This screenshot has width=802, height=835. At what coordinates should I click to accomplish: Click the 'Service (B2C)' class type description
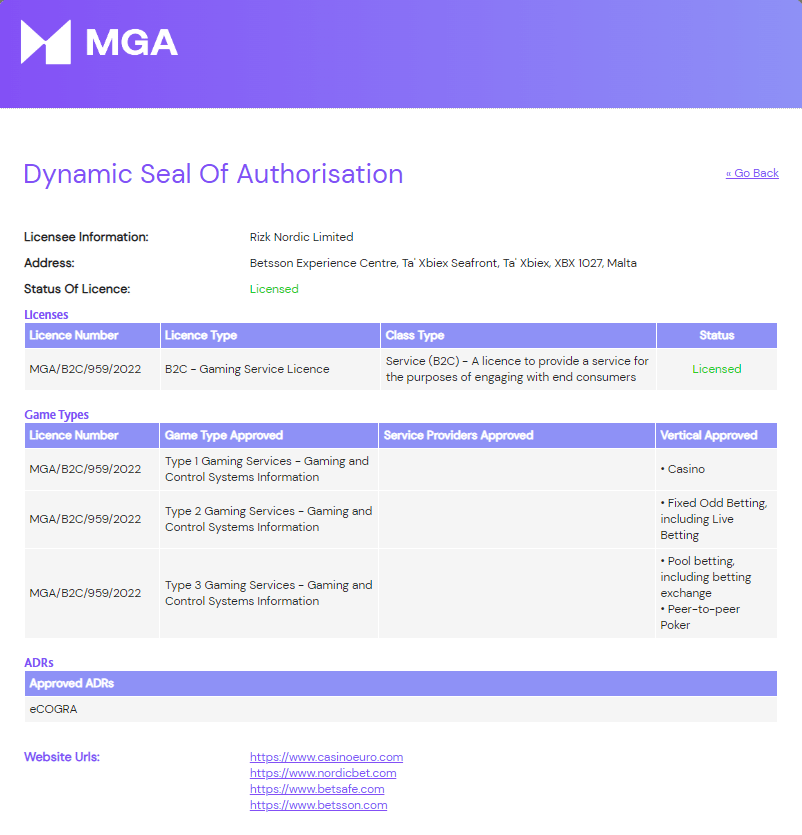[517, 369]
